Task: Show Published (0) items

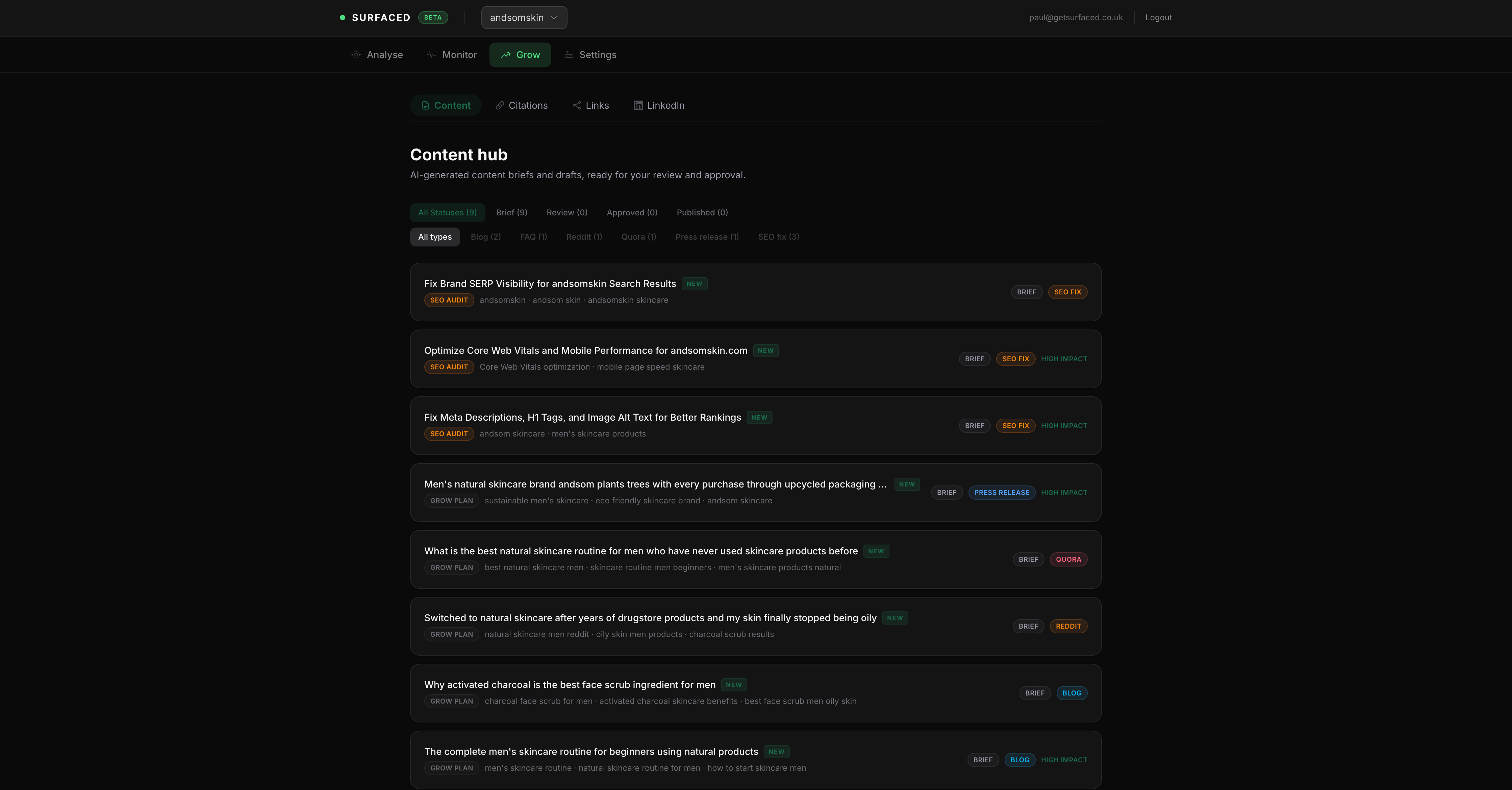Action: point(702,212)
